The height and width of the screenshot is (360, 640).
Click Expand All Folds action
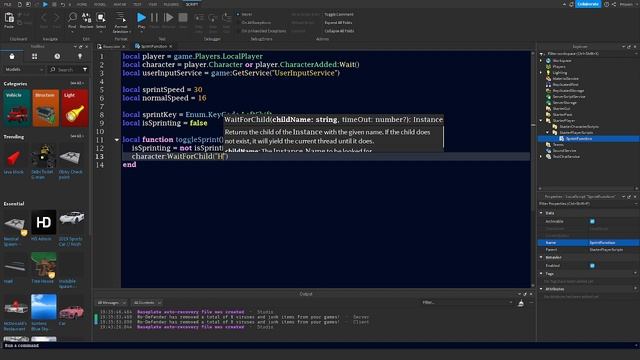point(338,22)
